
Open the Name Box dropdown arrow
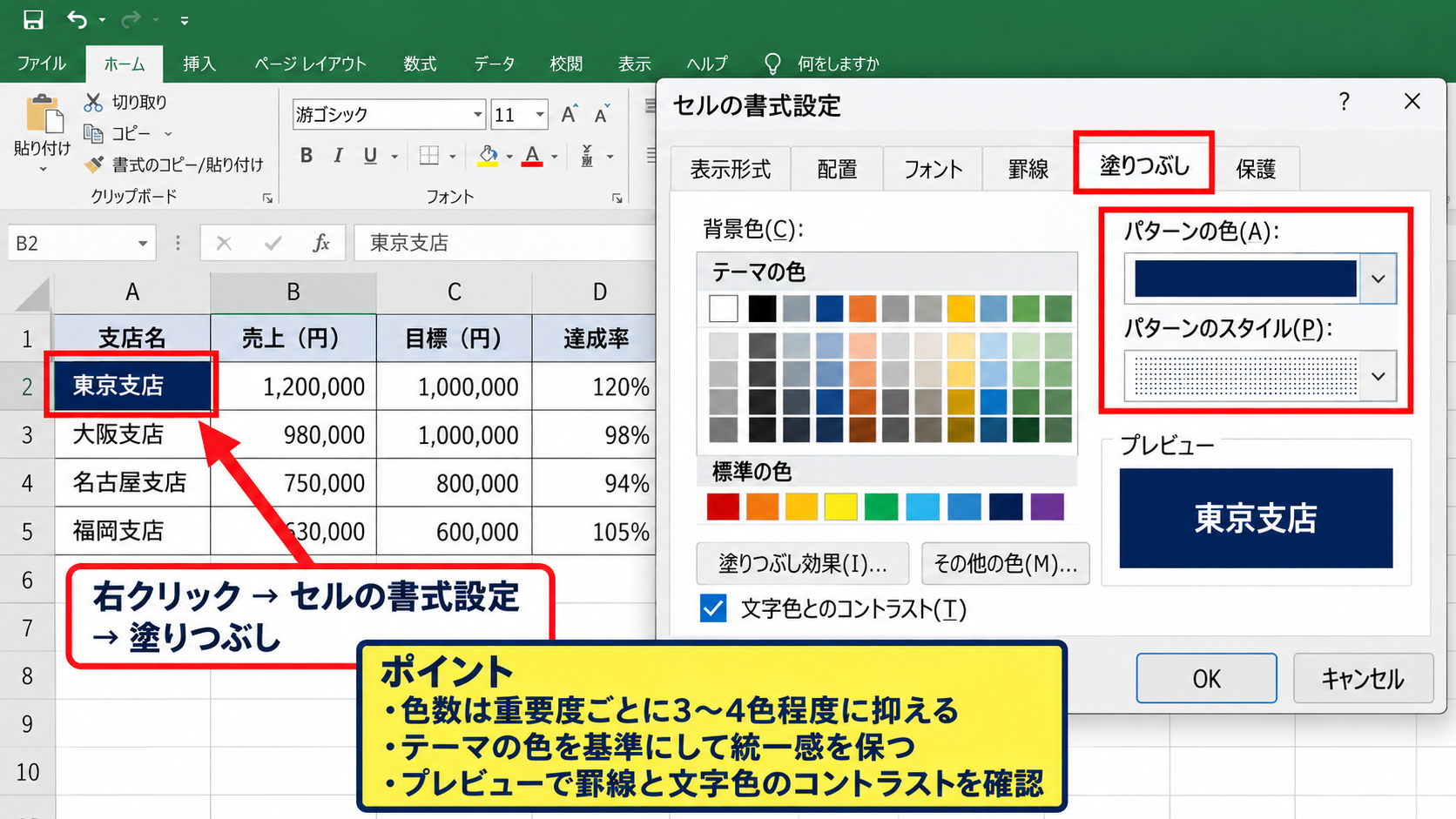(x=142, y=244)
